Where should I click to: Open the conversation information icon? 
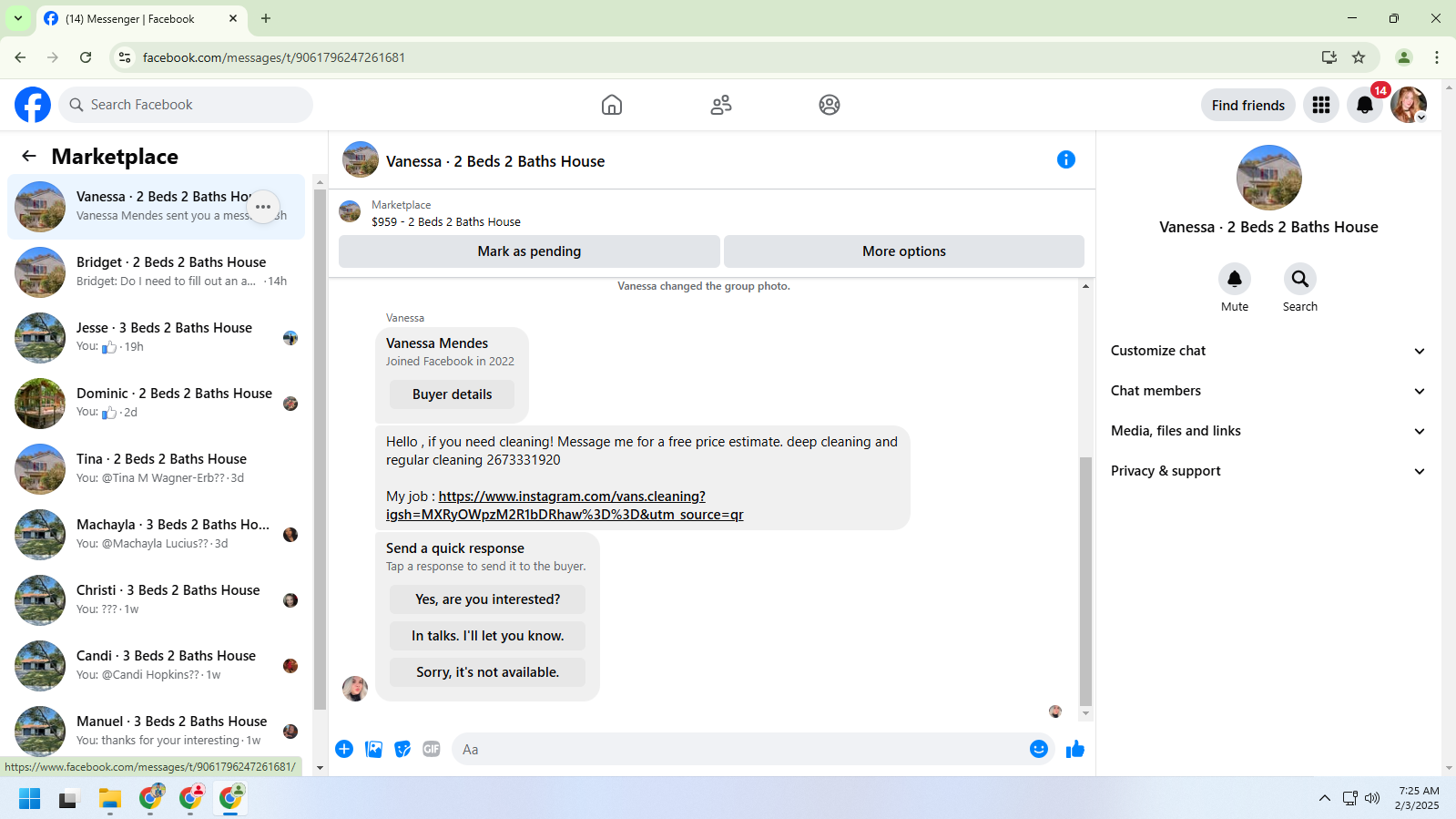(x=1065, y=160)
